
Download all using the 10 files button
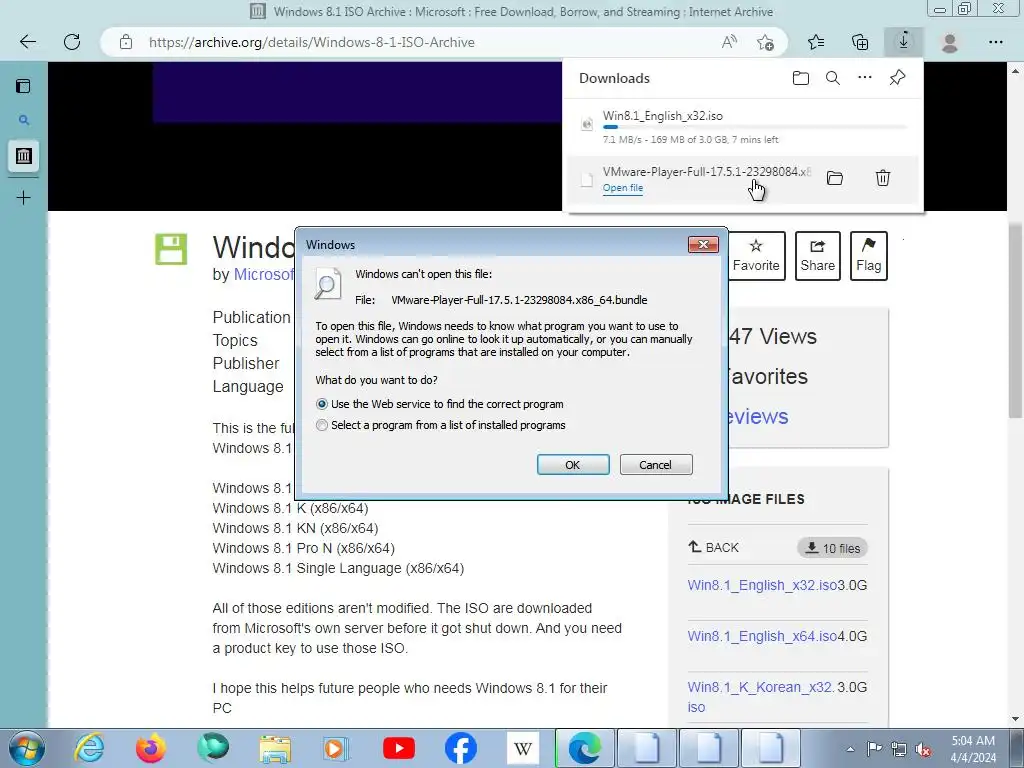point(832,548)
